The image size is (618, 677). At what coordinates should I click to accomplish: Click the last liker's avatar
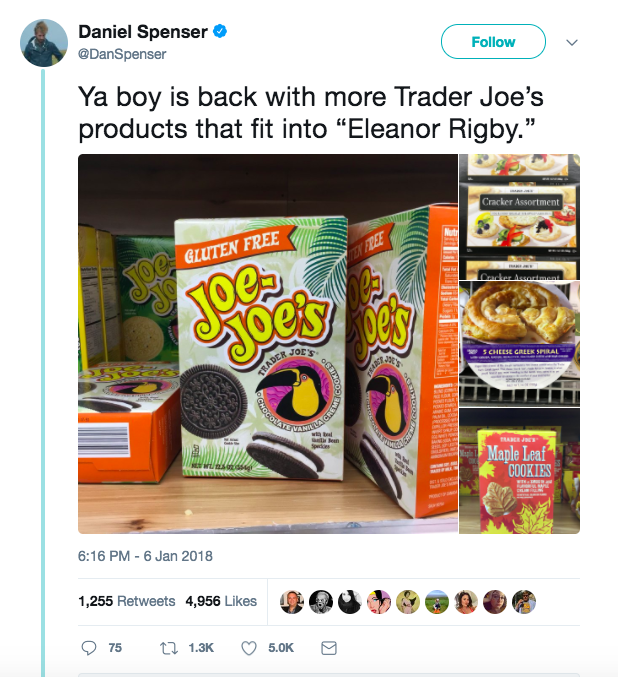click(524, 601)
